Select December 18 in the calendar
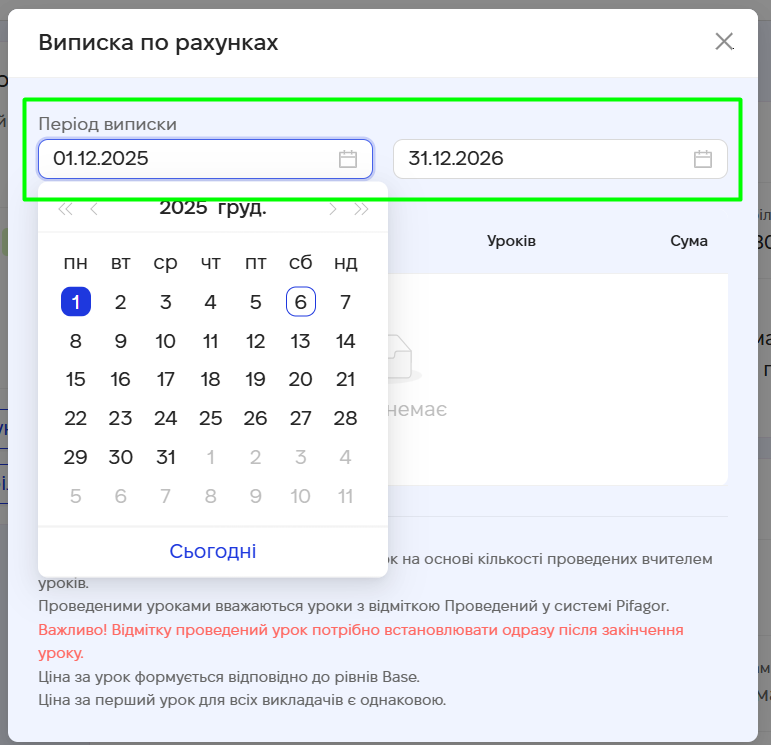771x745 pixels. tap(210, 380)
